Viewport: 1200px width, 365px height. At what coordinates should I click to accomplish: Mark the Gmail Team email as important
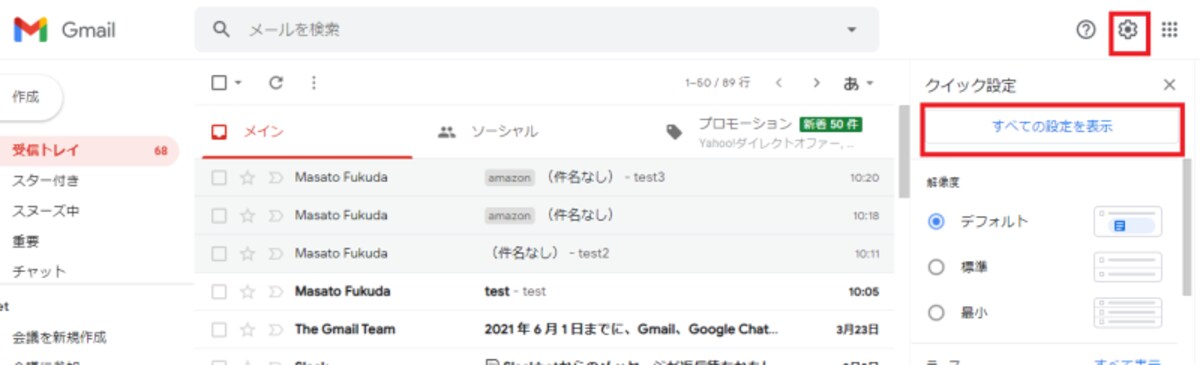(276, 329)
